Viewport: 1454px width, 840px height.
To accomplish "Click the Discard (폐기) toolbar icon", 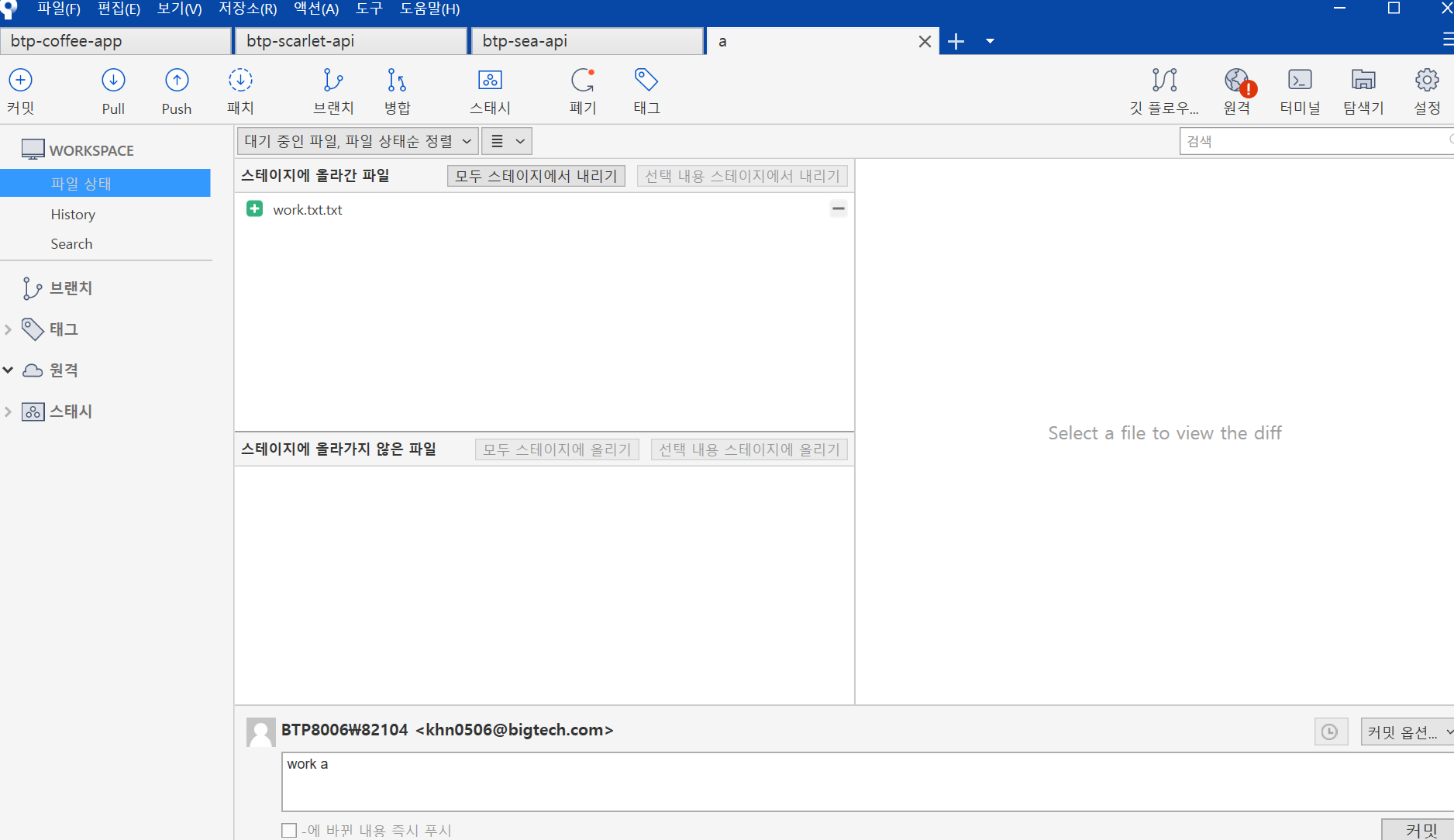I will pos(583,91).
